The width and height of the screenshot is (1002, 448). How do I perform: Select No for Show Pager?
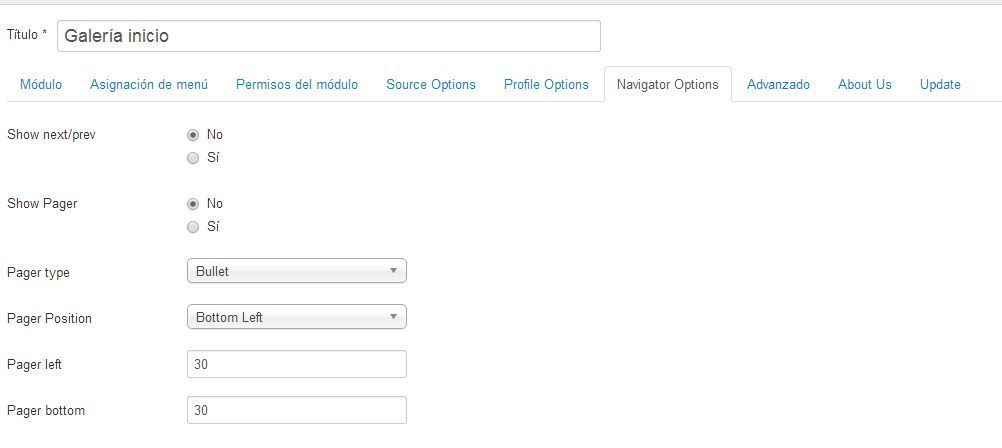pyautogui.click(x=193, y=204)
